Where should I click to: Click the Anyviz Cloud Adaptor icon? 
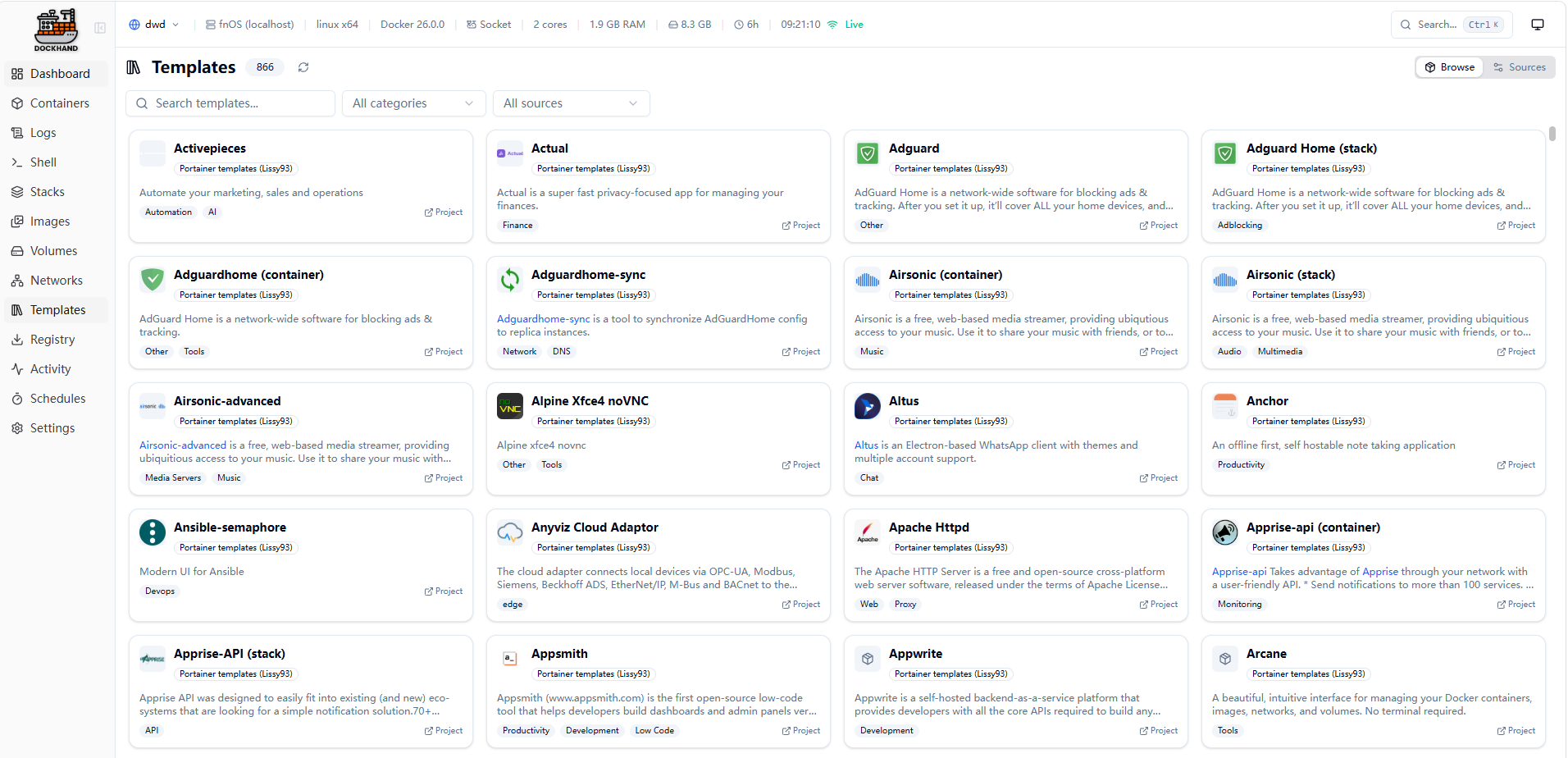pos(510,532)
